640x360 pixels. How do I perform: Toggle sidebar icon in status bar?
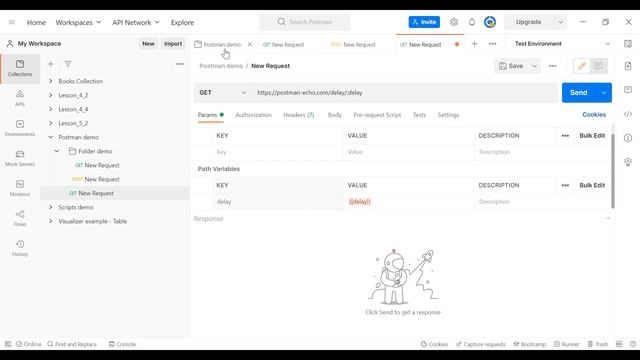(8, 344)
